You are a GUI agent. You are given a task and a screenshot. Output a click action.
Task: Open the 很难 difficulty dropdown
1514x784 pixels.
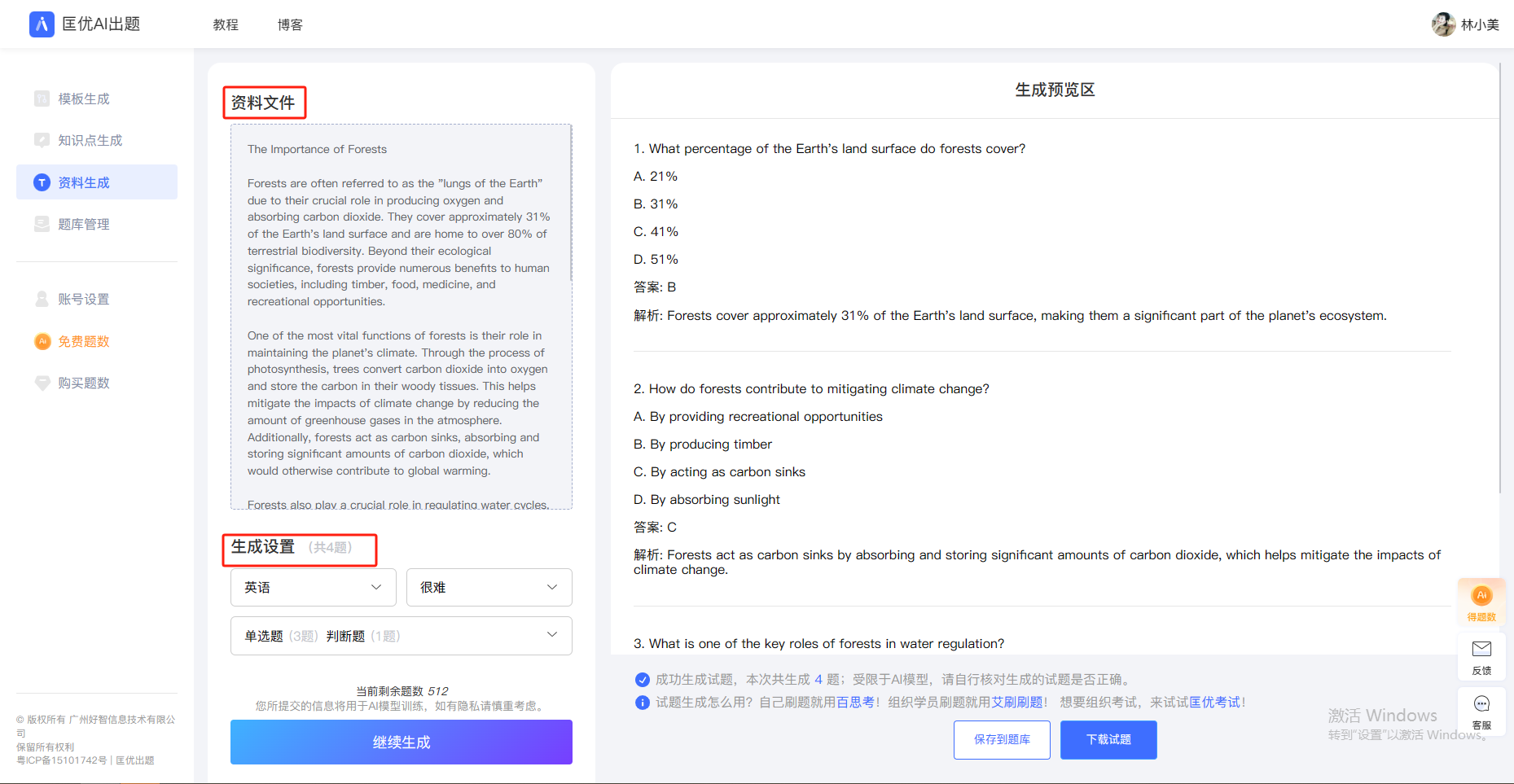coord(489,587)
